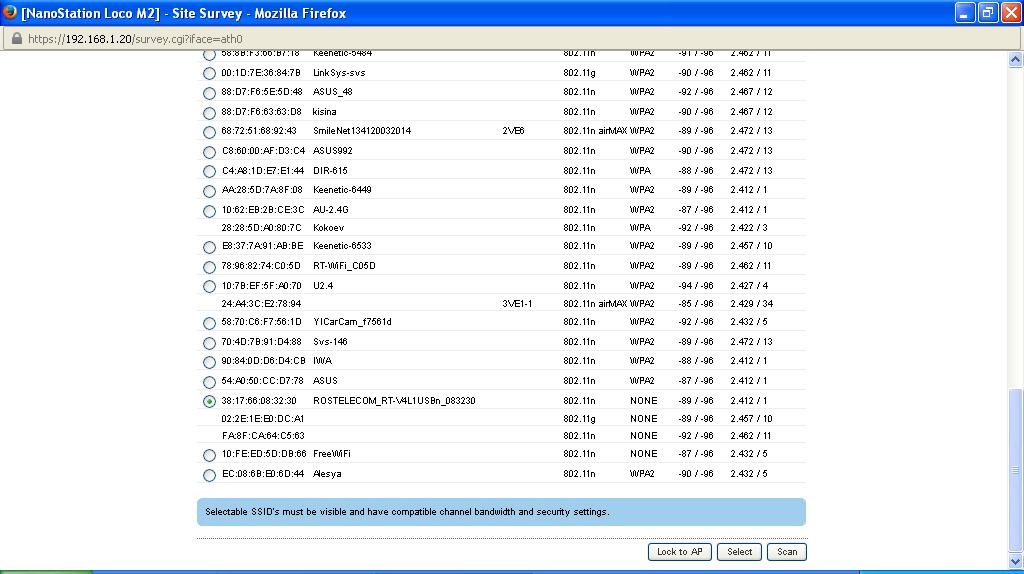Click the vertical scrollbar thumb

tap(1016, 470)
